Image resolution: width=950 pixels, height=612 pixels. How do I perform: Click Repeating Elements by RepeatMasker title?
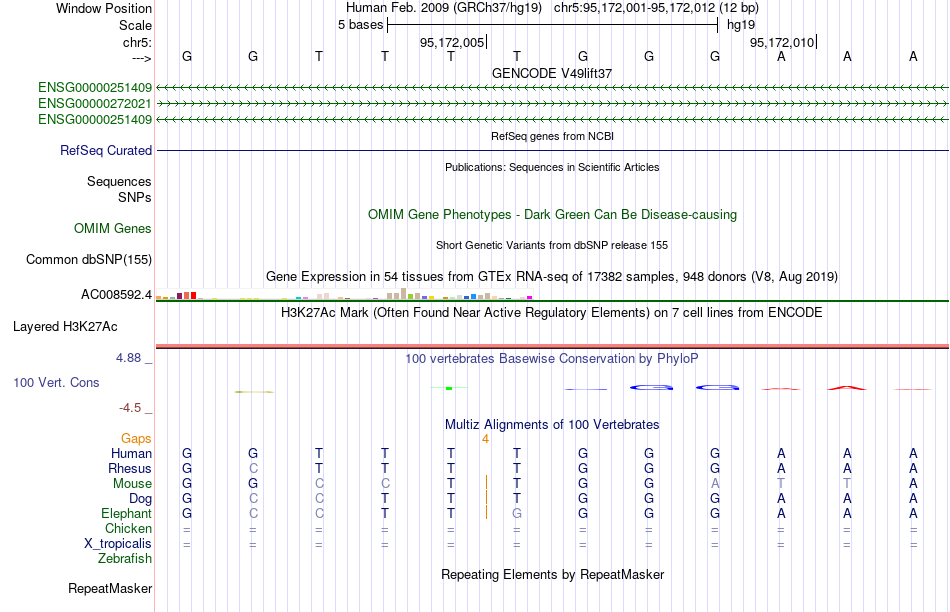[553, 574]
